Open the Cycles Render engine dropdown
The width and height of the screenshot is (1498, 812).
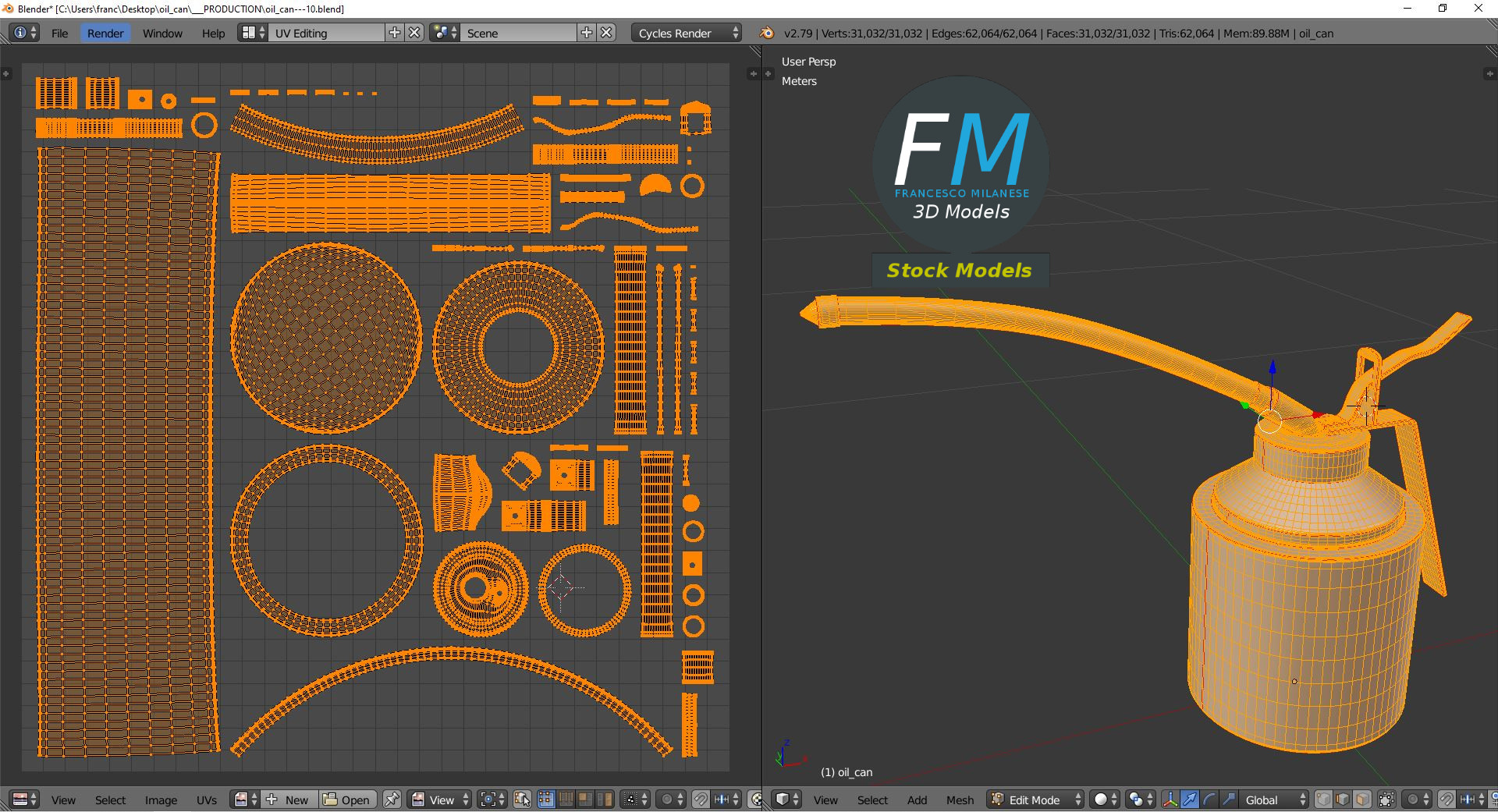(687, 33)
